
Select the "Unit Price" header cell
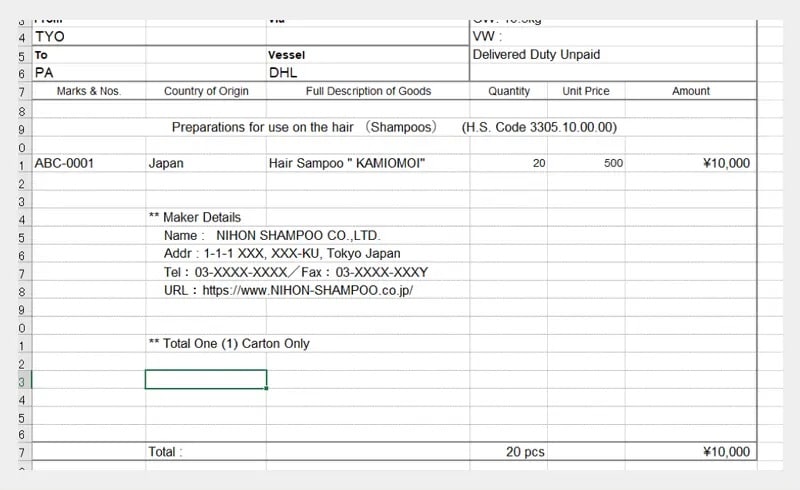pyautogui.click(x=586, y=91)
